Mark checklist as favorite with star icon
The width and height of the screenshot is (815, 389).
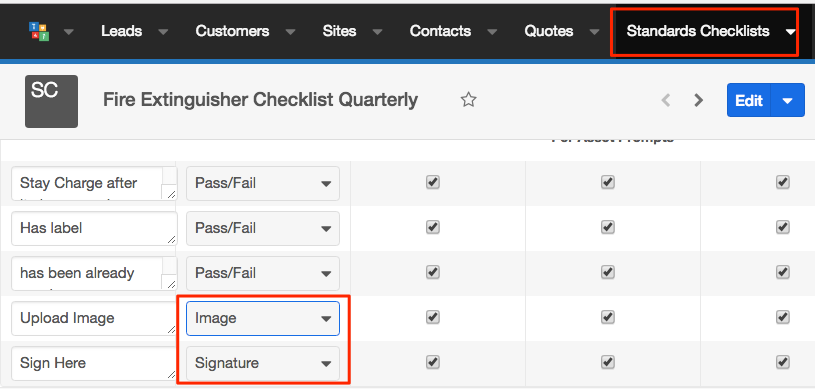pos(468,100)
